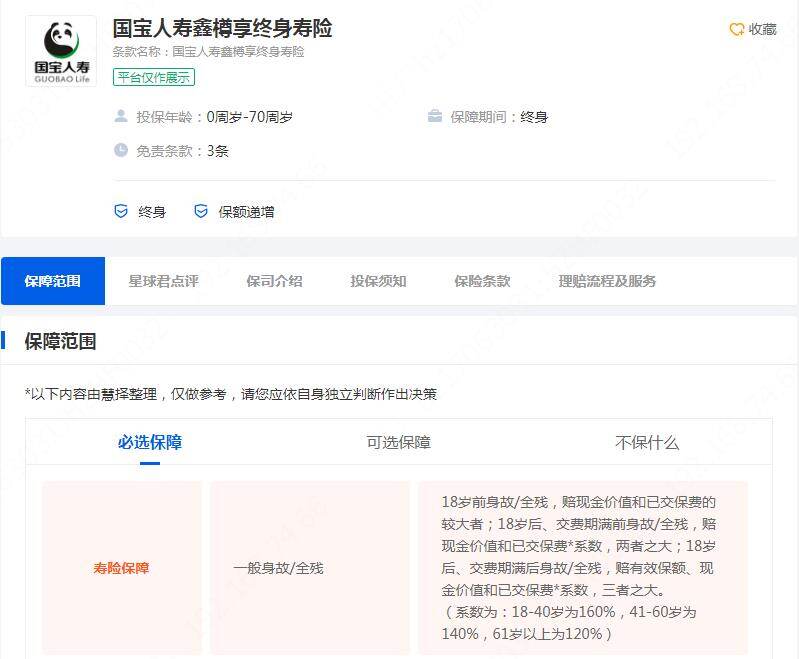799x659 pixels.
Task: Click the 保障范围 section heading
Action: pyautogui.click(x=60, y=341)
